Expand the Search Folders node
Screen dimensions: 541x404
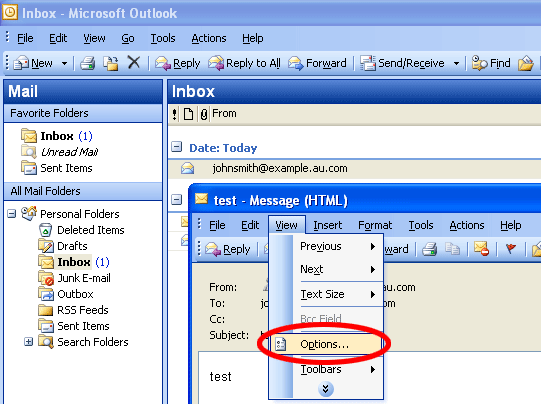point(29,342)
